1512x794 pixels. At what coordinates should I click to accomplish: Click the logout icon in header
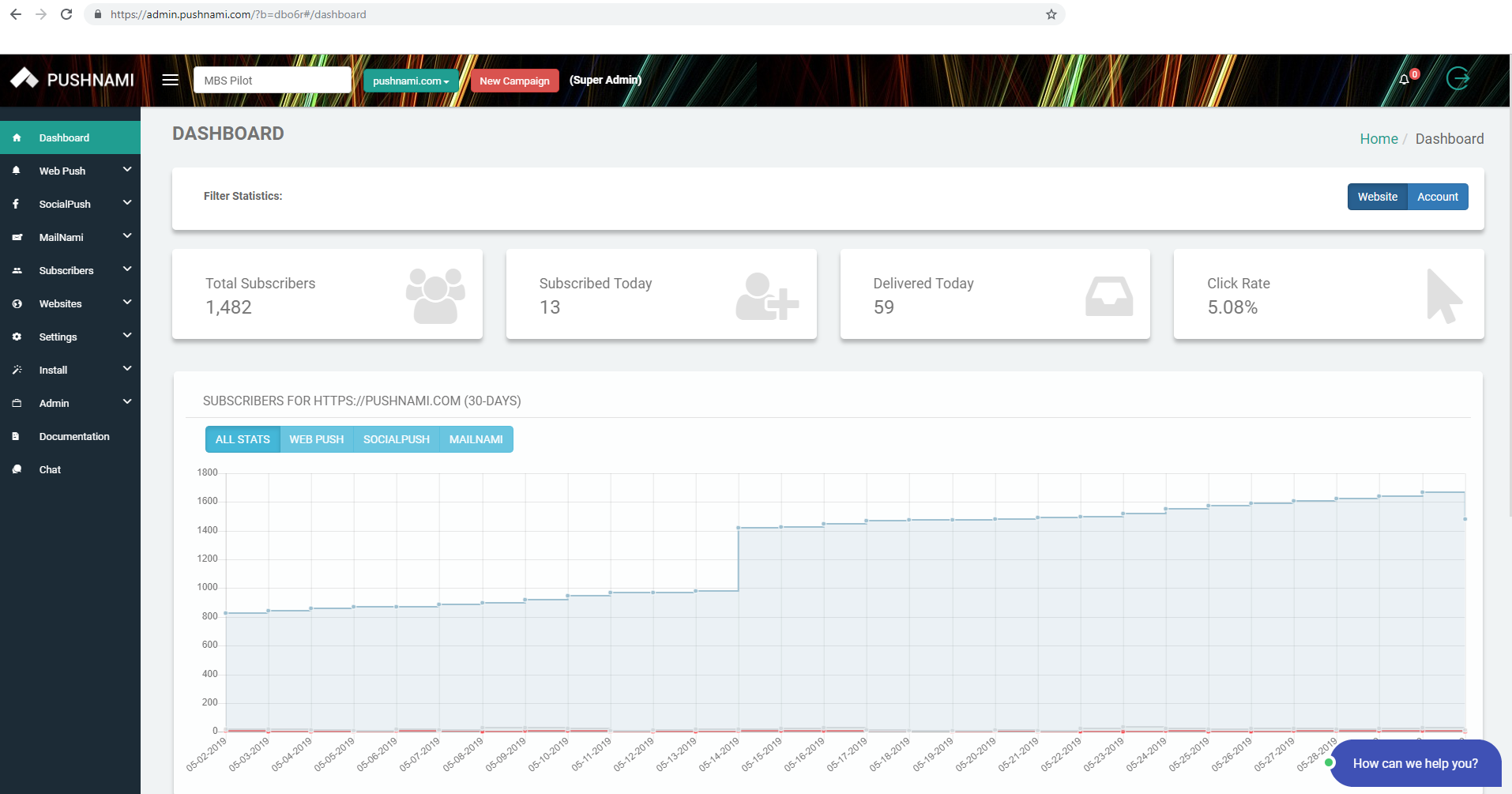point(1457,79)
